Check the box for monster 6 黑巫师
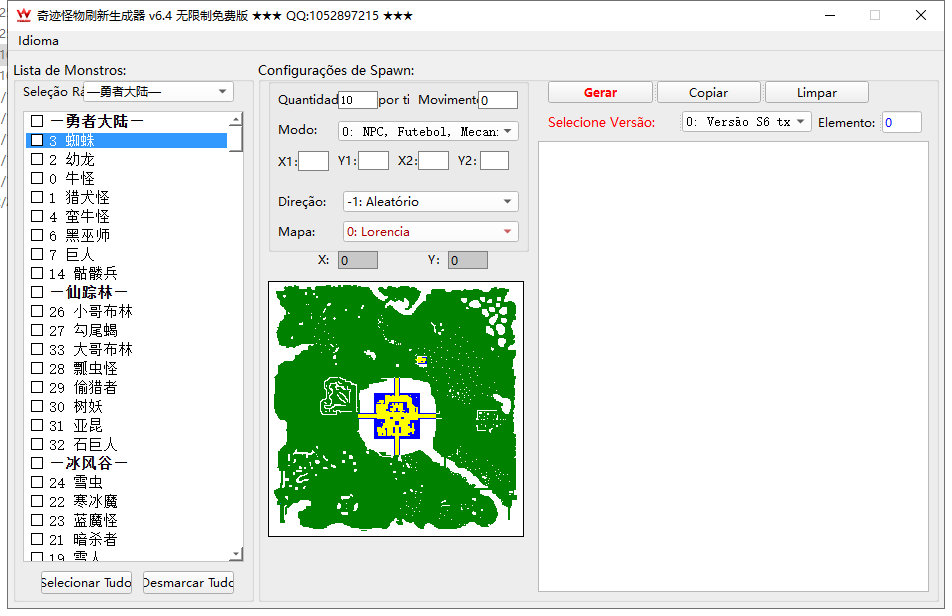 (x=37, y=235)
